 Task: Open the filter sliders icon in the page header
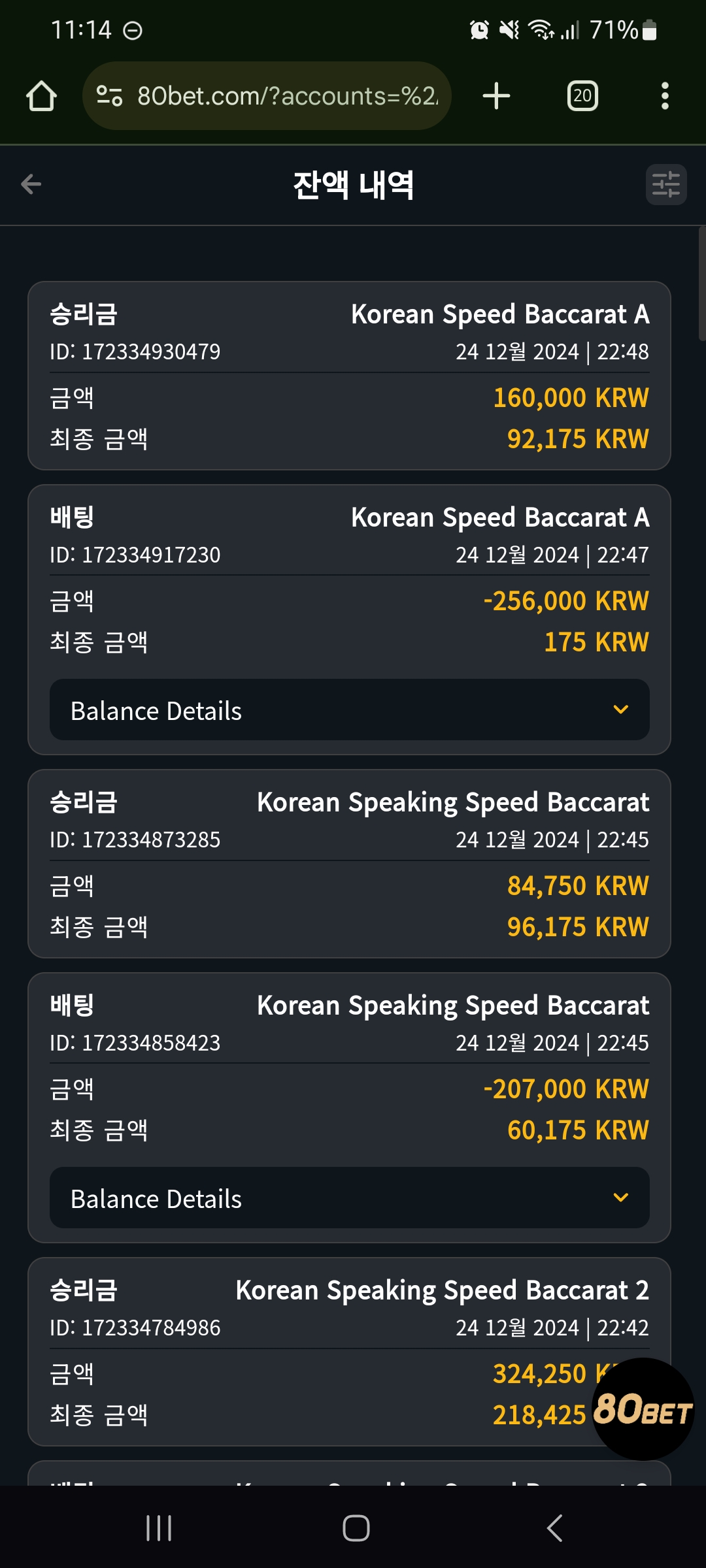666,184
